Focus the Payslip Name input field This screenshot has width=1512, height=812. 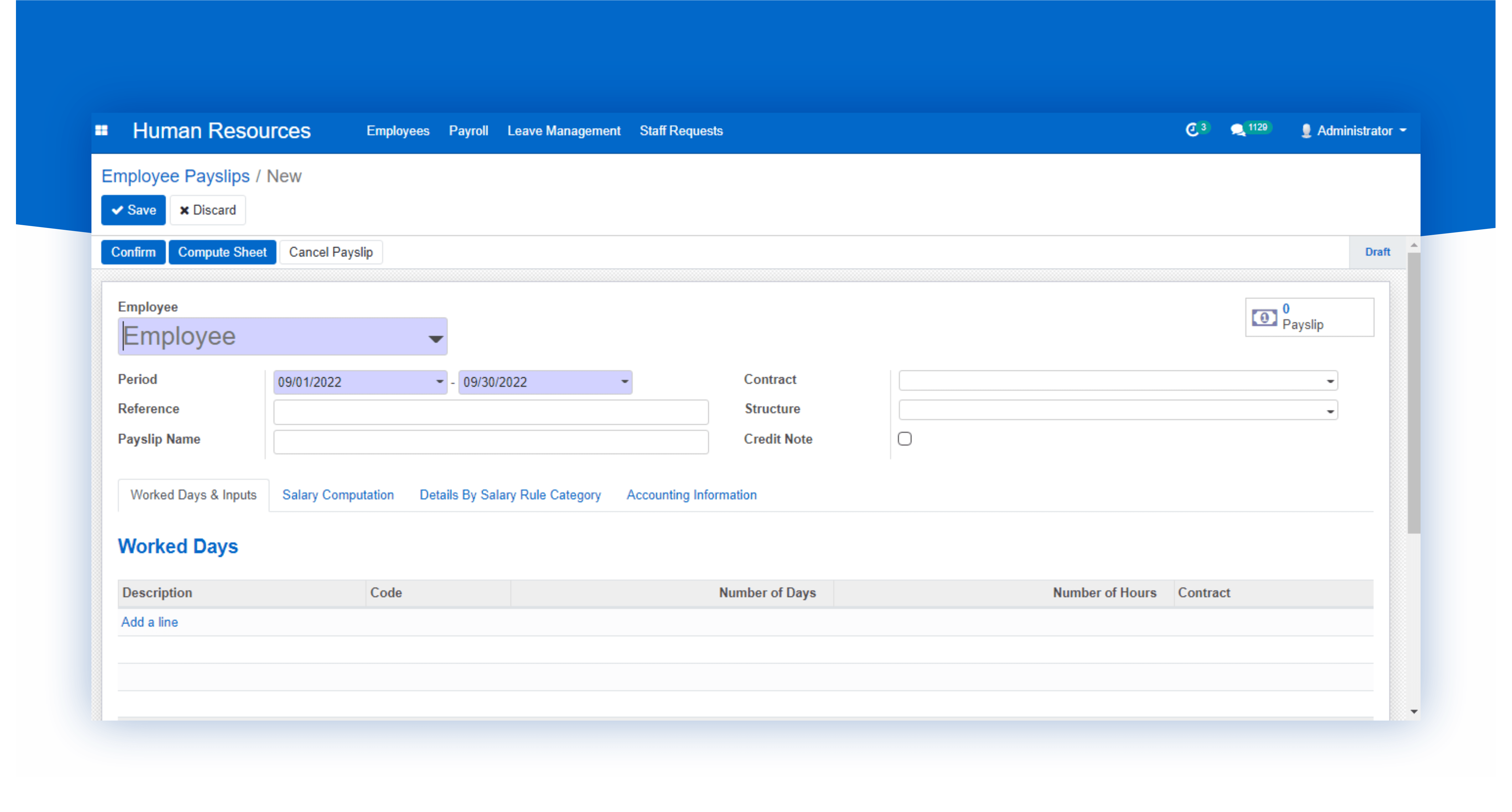(491, 442)
